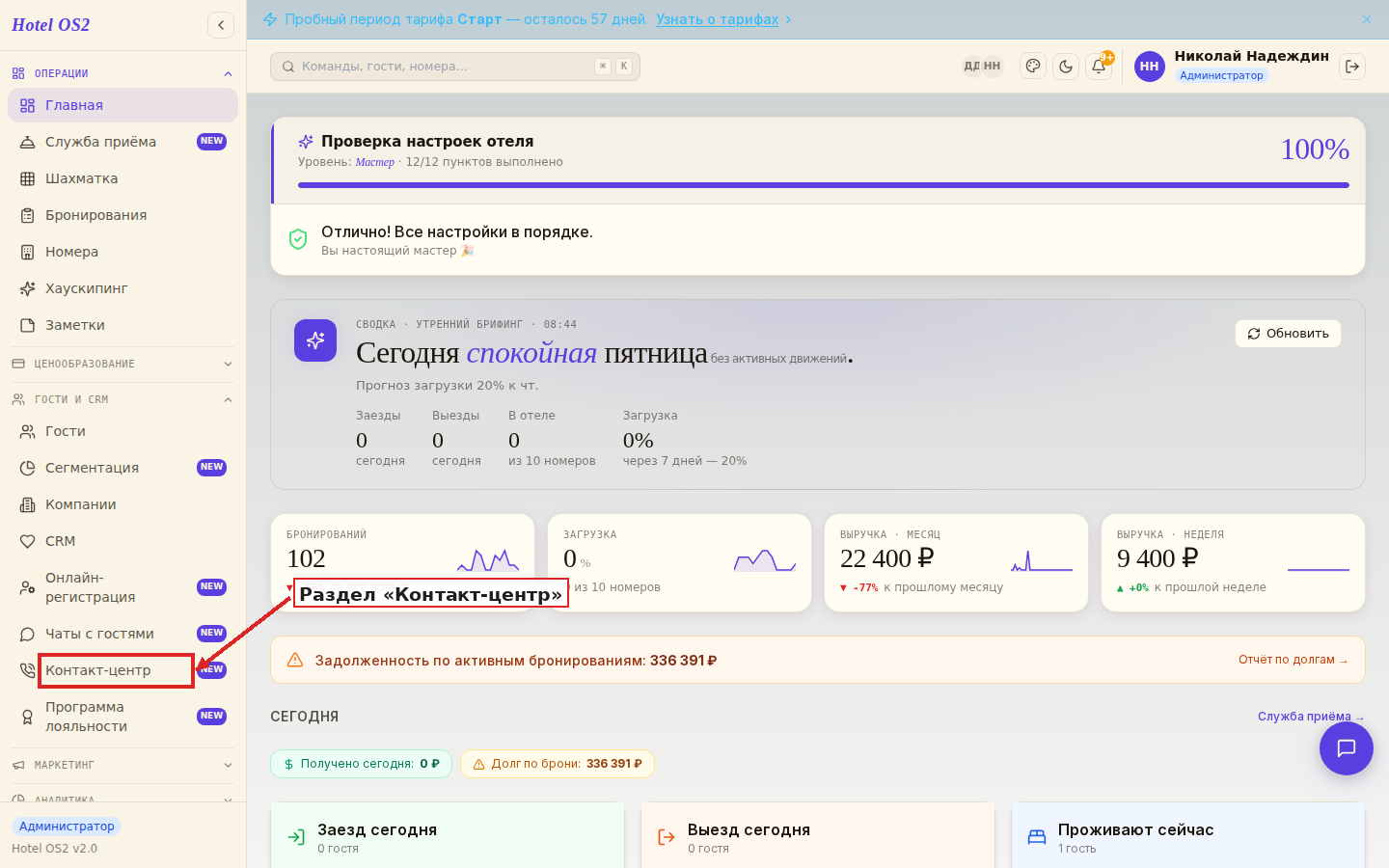Open Хаускипинг page
This screenshot has height=868, width=1389.
click(x=123, y=288)
